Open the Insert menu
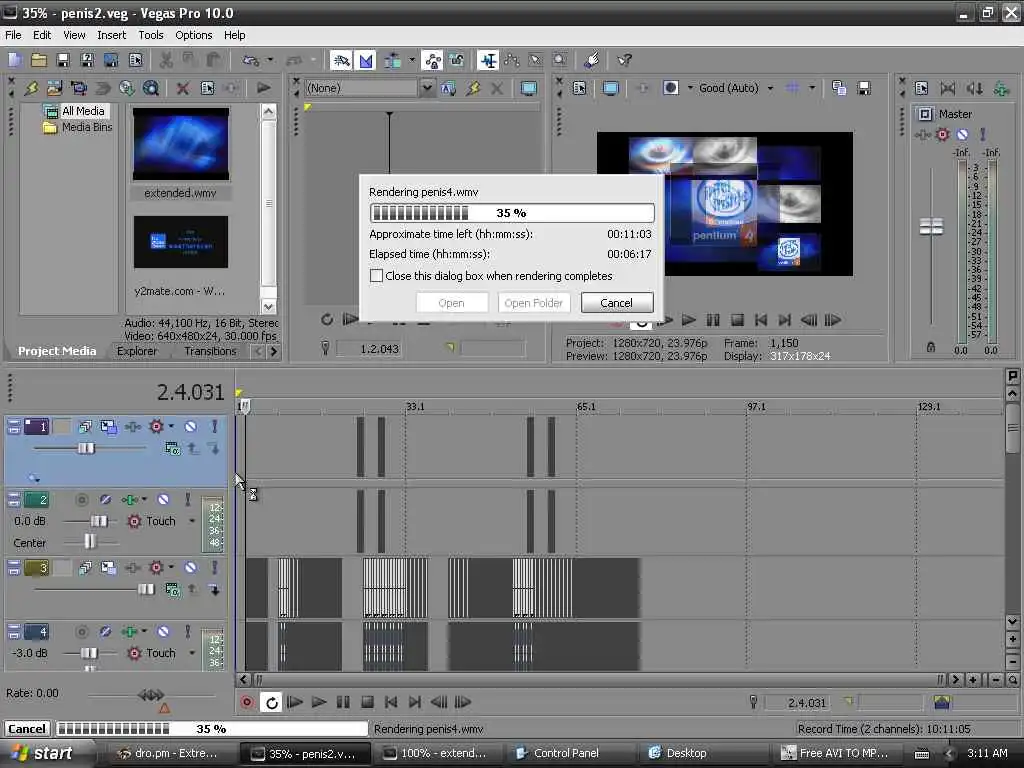This screenshot has height=768, width=1024. click(112, 35)
